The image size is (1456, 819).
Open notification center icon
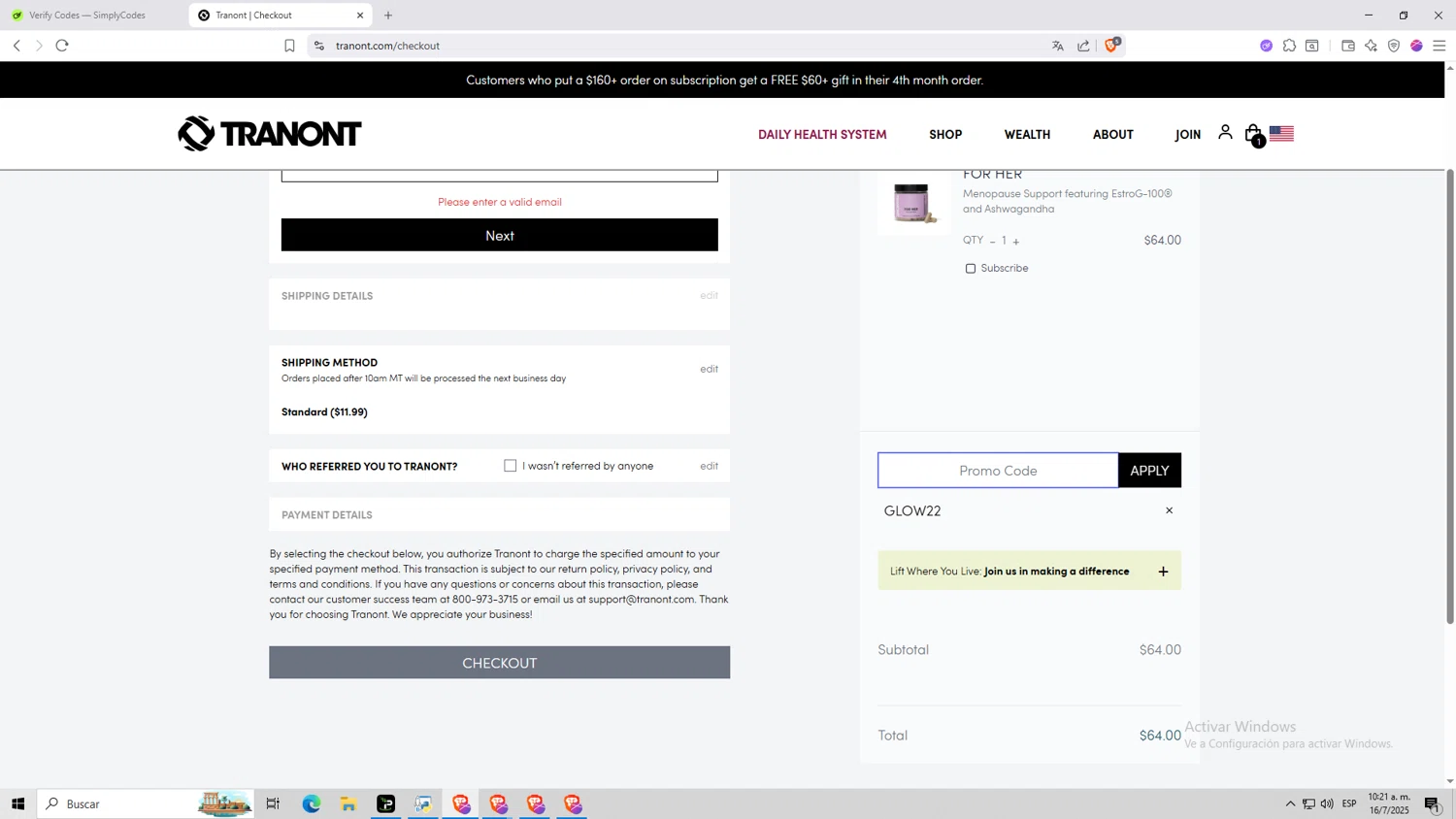[x=1433, y=803]
